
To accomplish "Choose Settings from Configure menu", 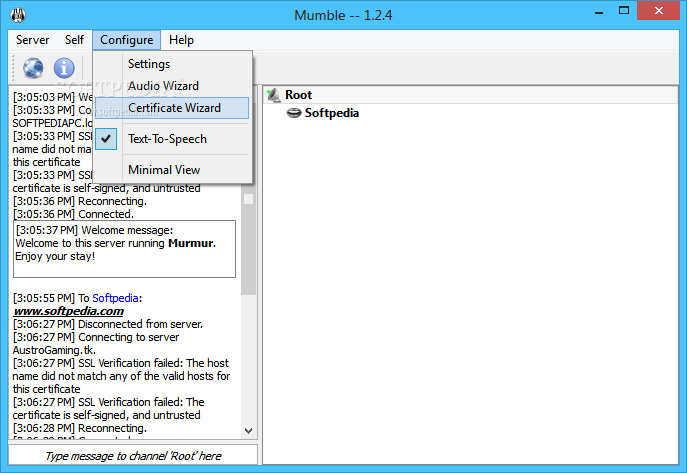I will [172, 64].
